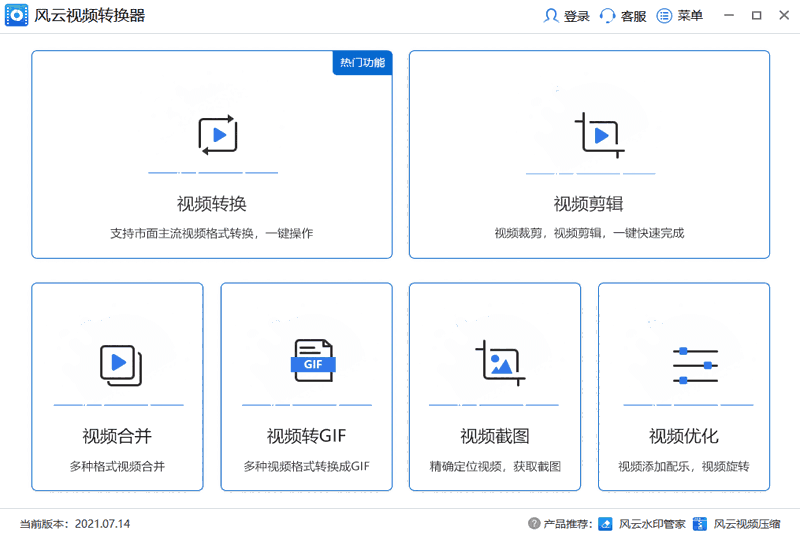Open 客服 support link
The image size is (800, 533).
coord(634,16)
